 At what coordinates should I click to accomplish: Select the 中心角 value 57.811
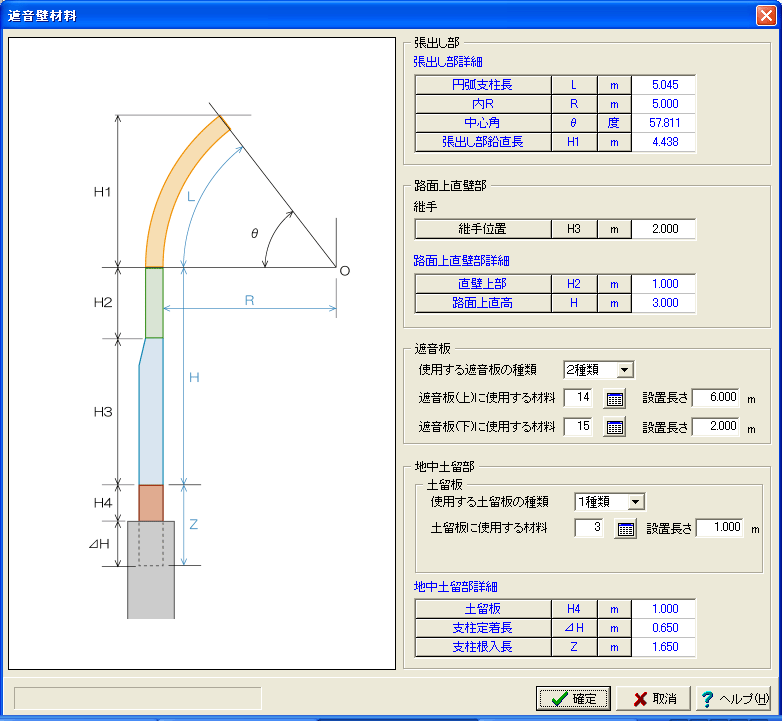click(664, 123)
